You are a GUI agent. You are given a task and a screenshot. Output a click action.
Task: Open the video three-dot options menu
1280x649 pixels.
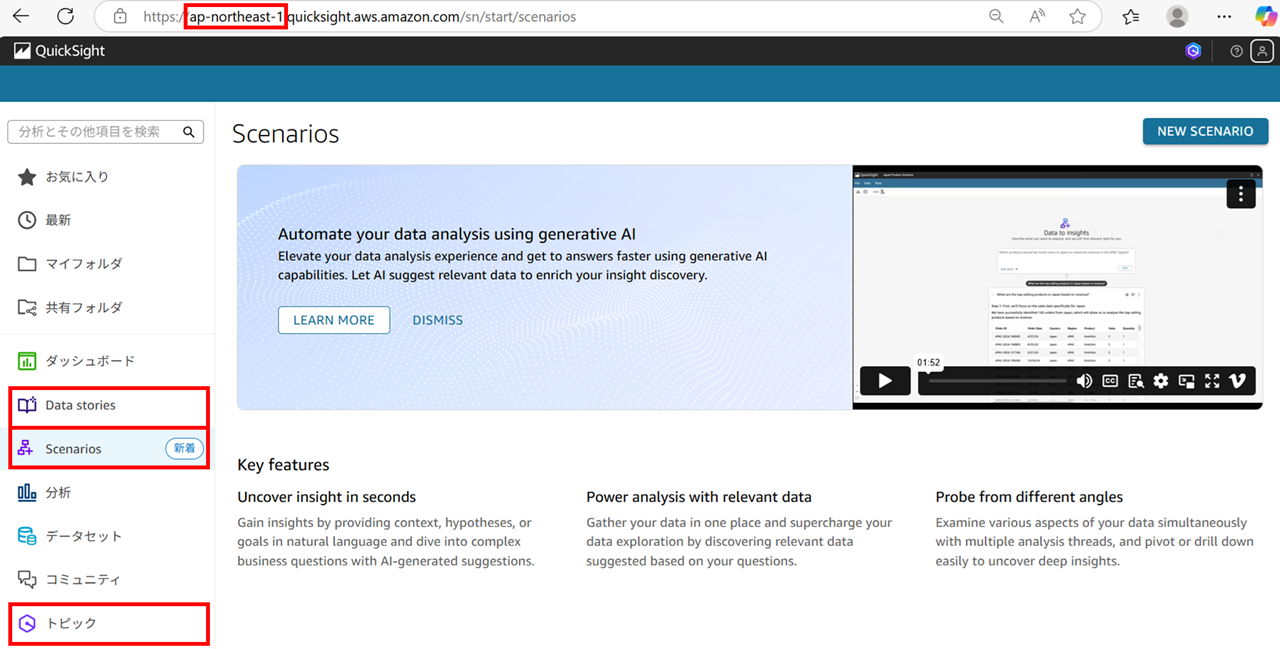tap(1241, 194)
